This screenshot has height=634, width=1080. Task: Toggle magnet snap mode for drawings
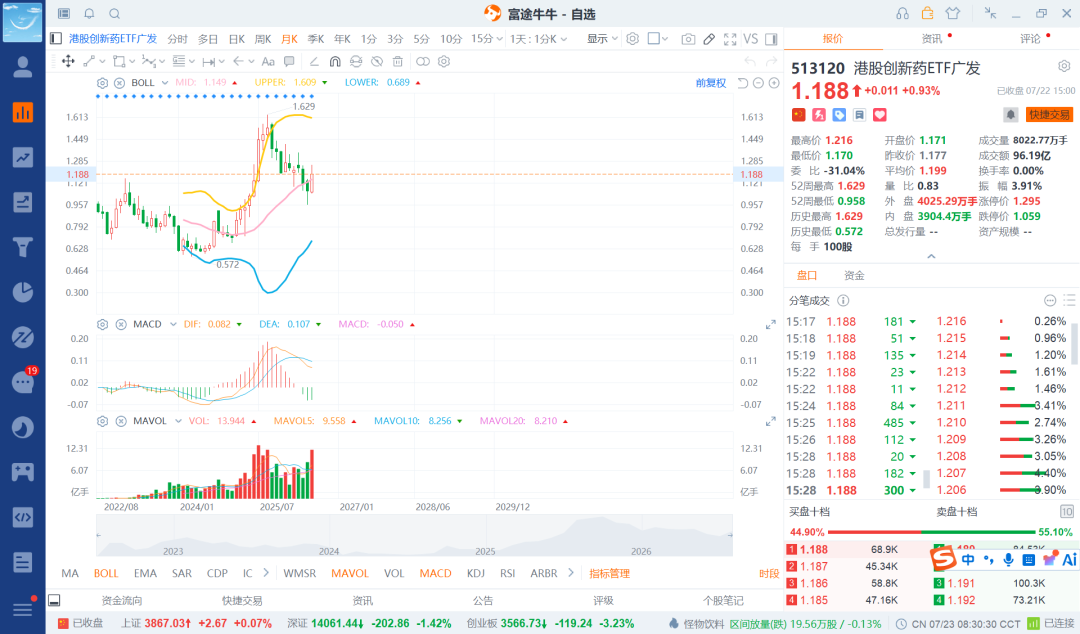335,61
